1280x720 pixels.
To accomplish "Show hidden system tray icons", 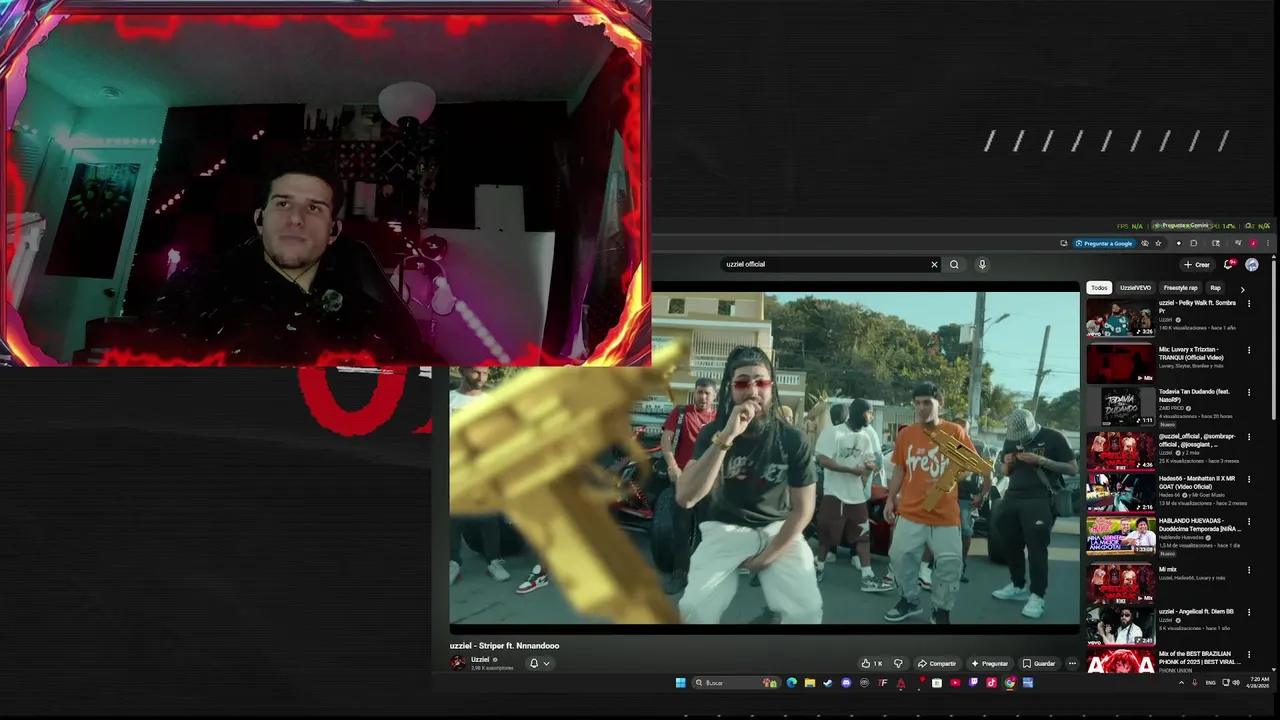I will (1181, 683).
